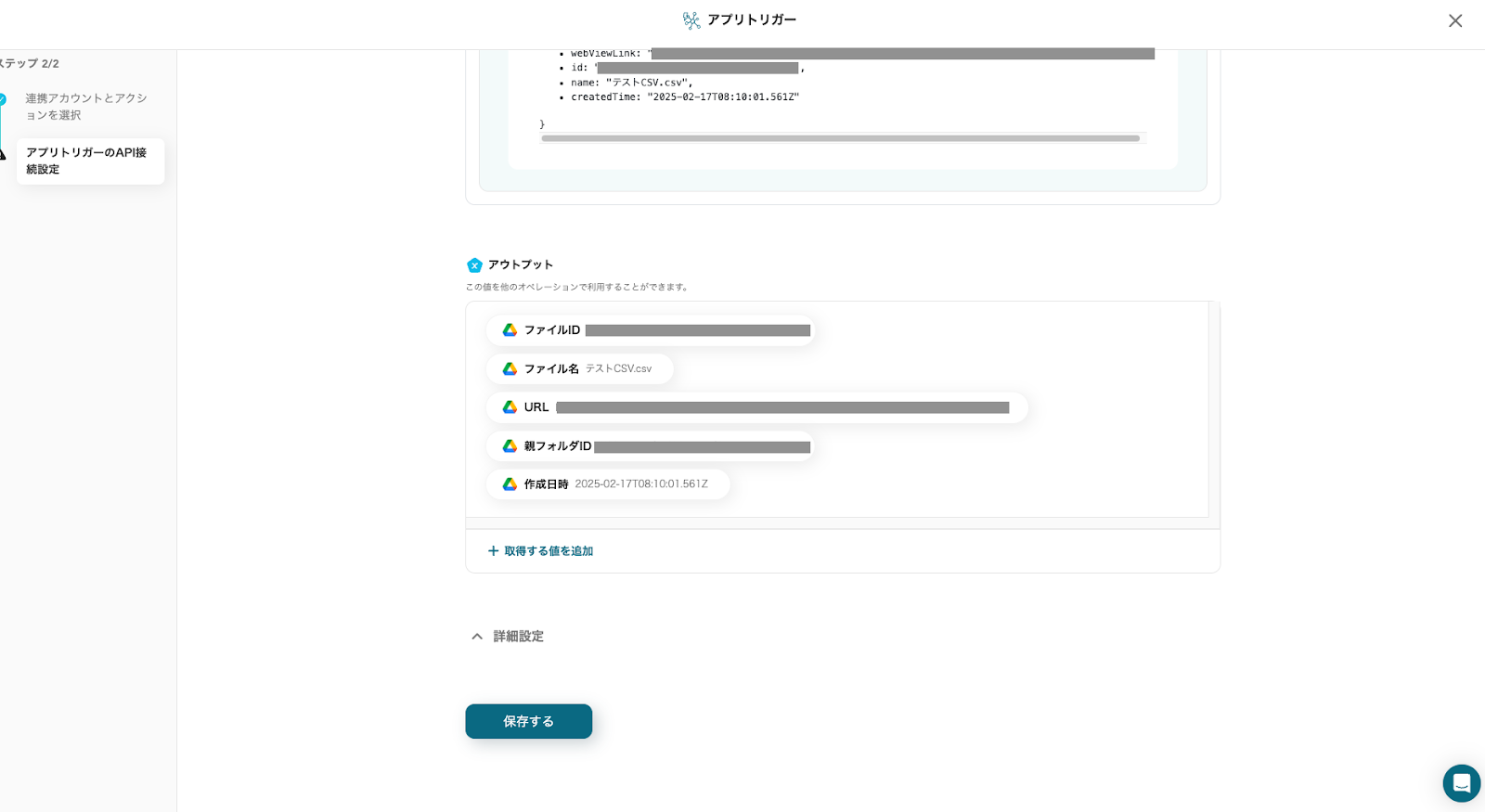This screenshot has width=1485, height=812.
Task: Select the アプリトリガーのAPI接続設定 step
Action: [x=89, y=161]
